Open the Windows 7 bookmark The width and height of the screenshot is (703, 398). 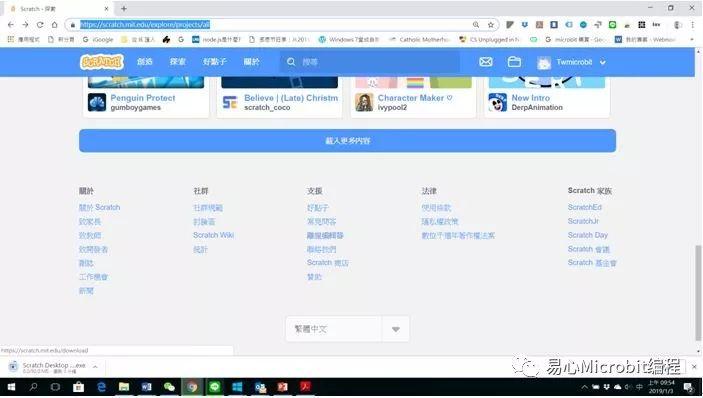click(x=349, y=39)
